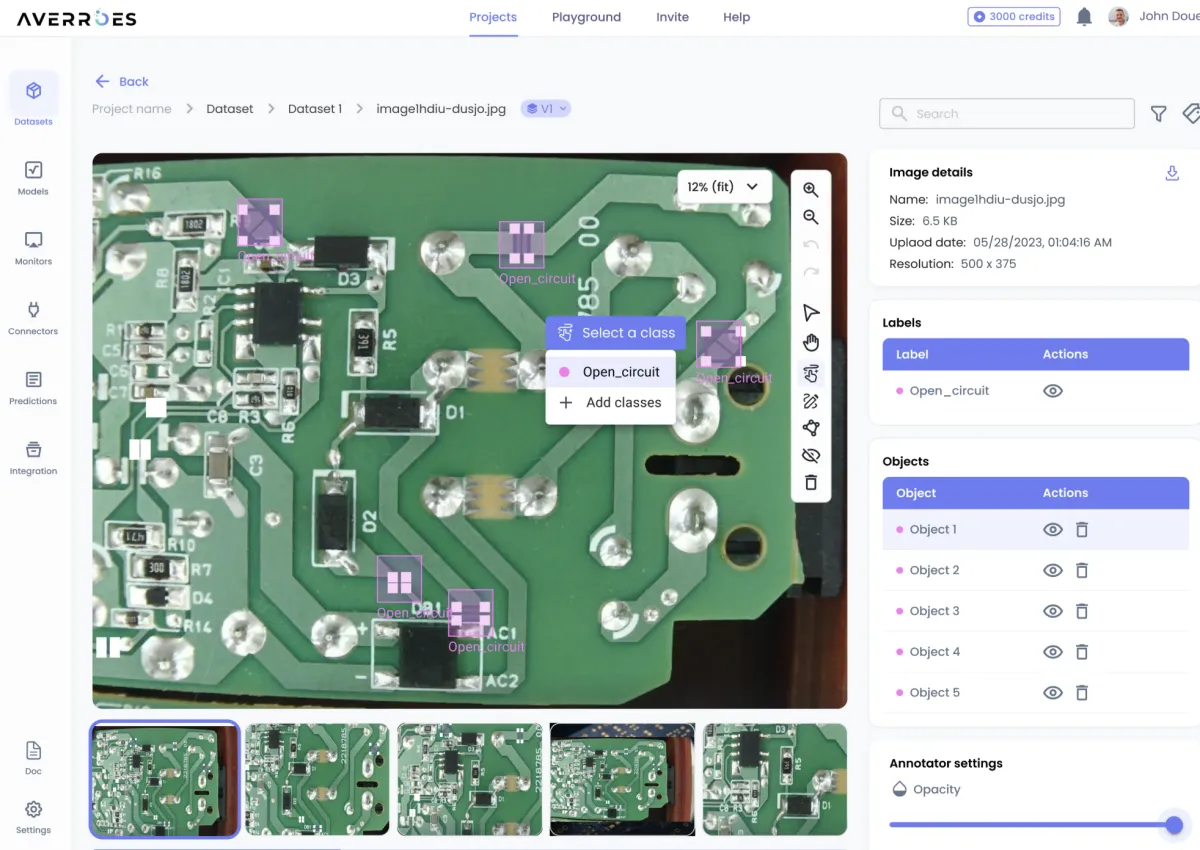The height and width of the screenshot is (850, 1200).
Task: Adjust the Opacity slider handle
Action: click(1174, 825)
